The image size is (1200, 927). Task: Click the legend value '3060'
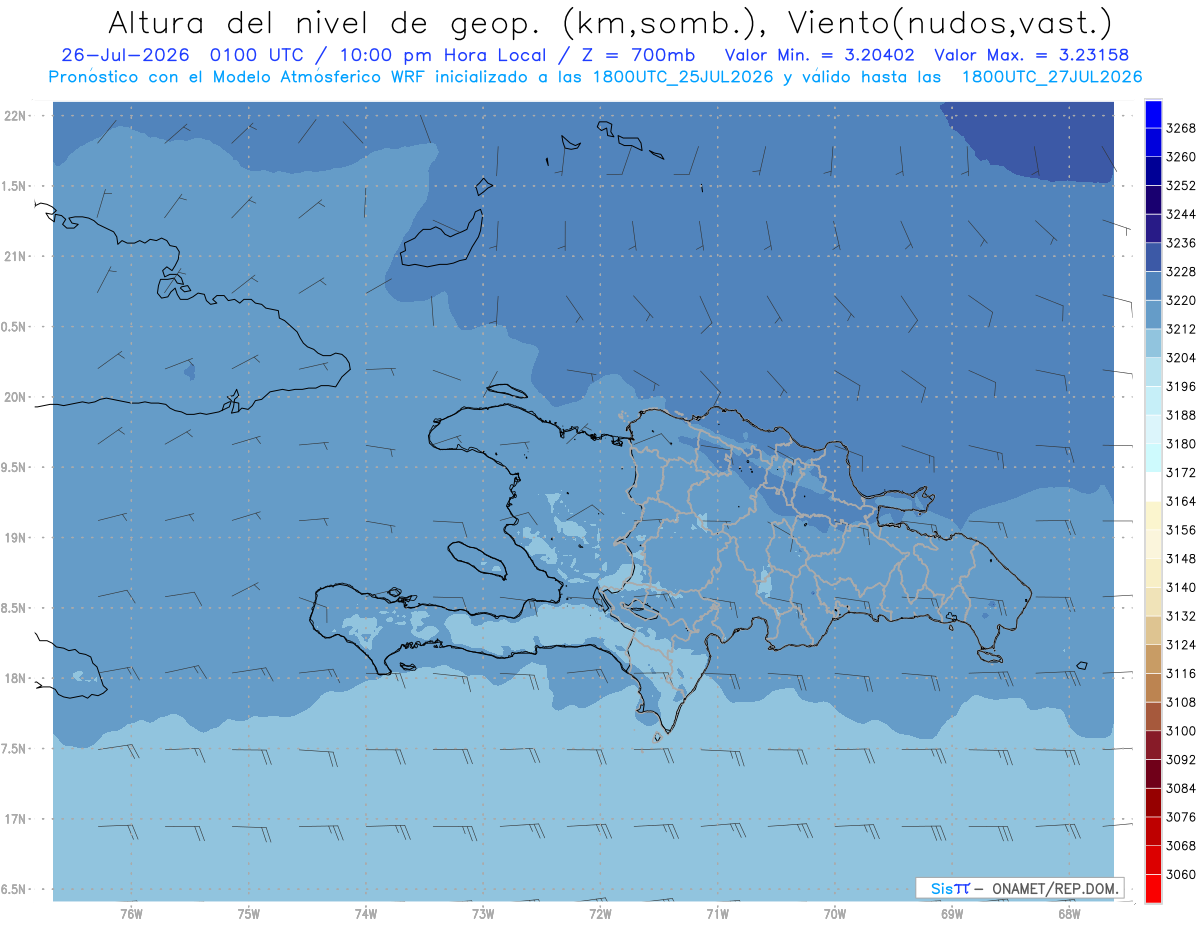1180,874
